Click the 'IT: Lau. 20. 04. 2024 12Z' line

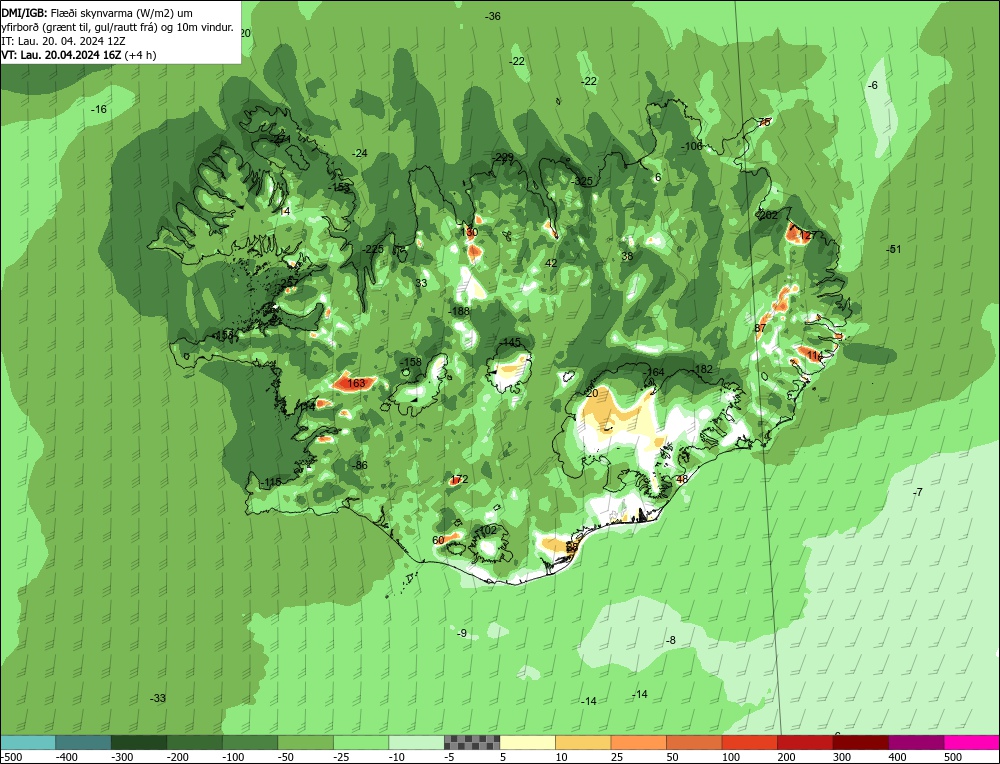63,41
